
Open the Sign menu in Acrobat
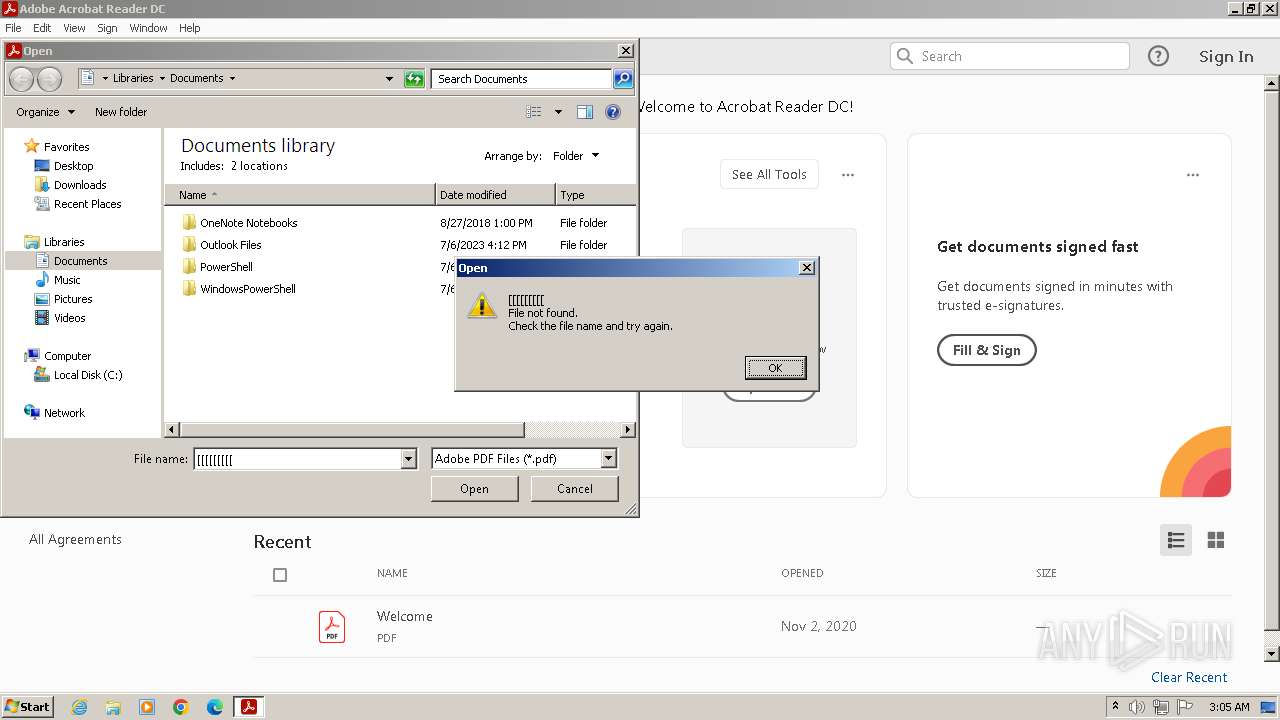[107, 28]
